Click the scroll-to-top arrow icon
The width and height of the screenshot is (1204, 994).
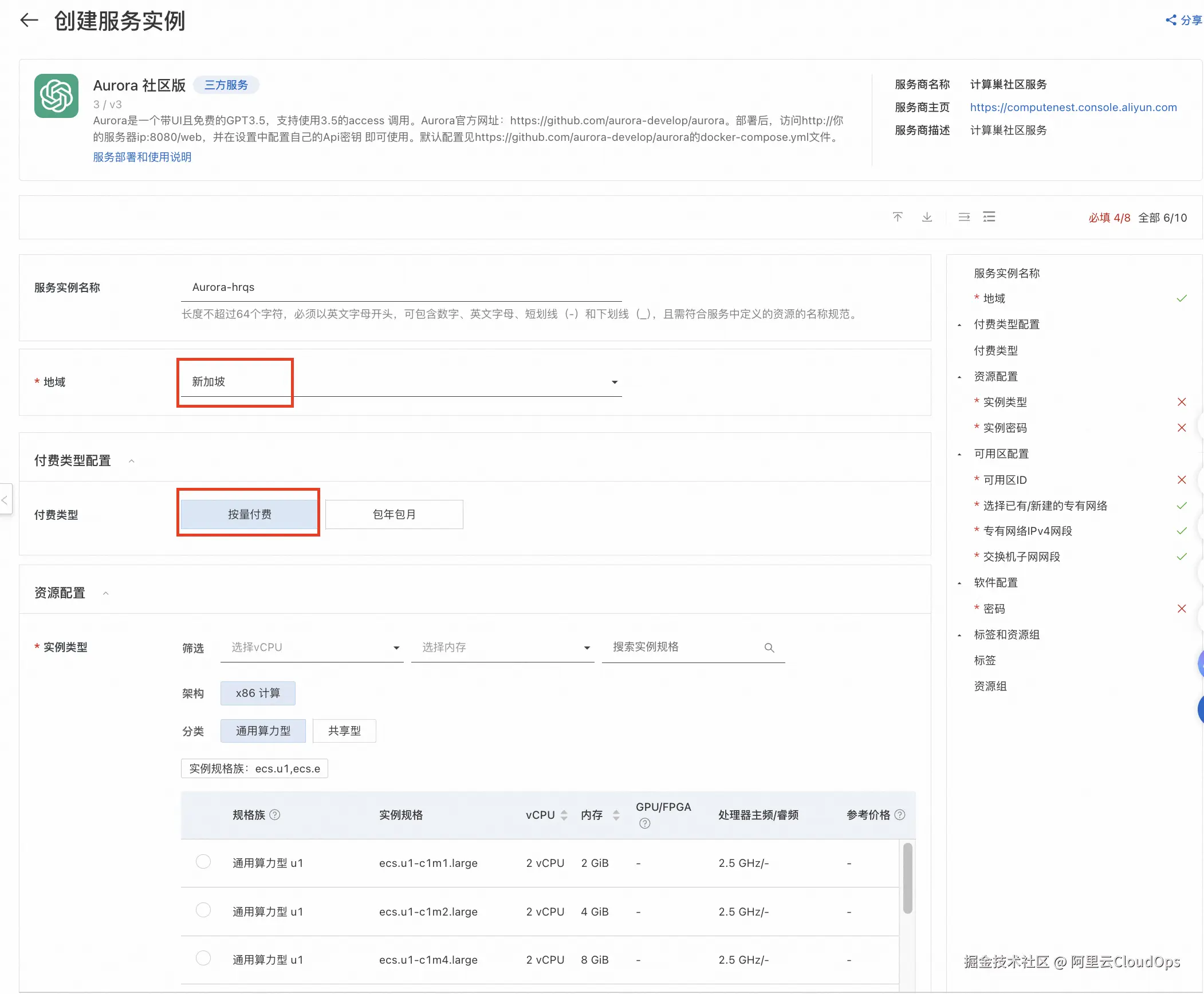pos(898,217)
